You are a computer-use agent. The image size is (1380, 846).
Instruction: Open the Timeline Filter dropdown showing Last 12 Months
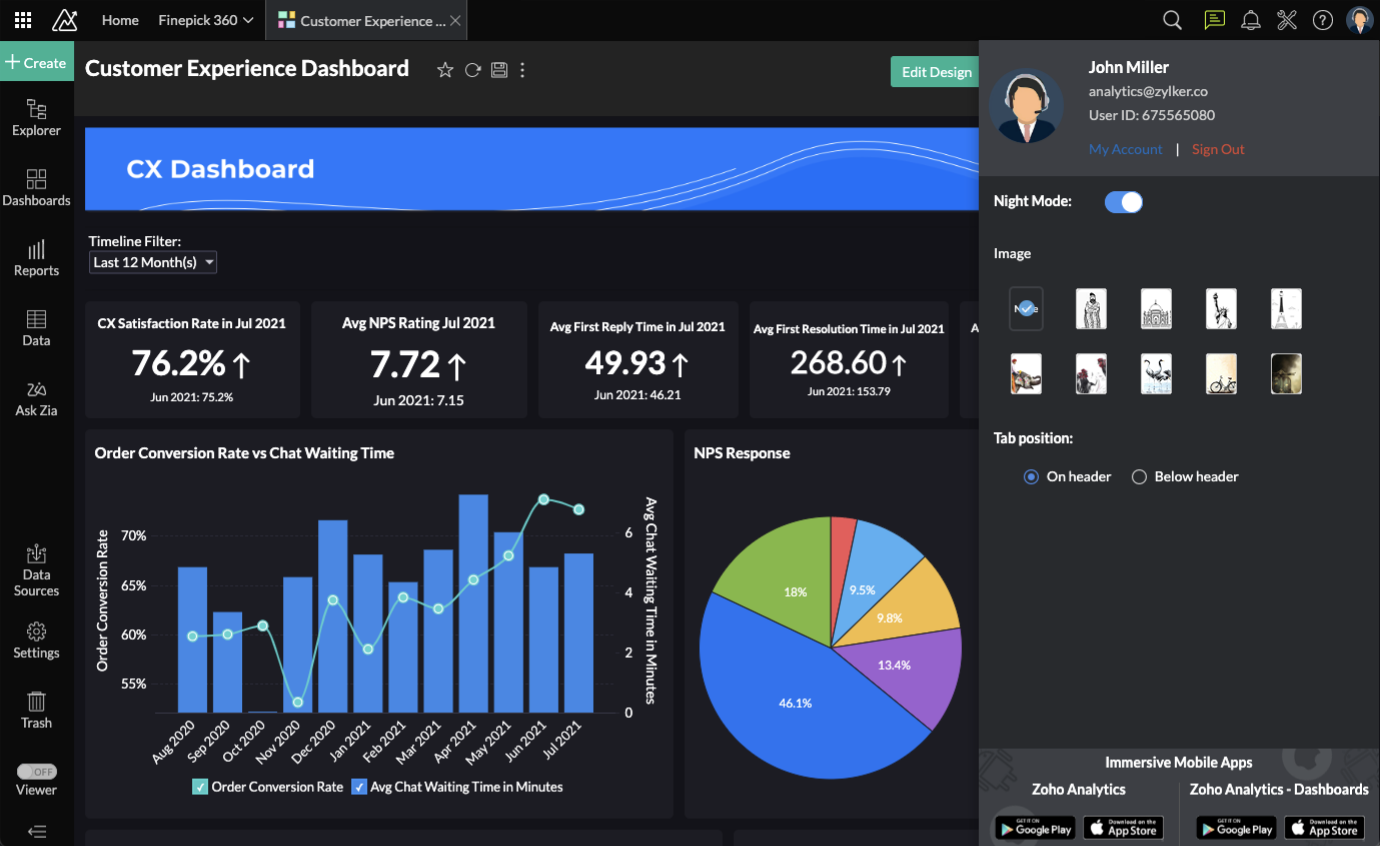click(152, 261)
